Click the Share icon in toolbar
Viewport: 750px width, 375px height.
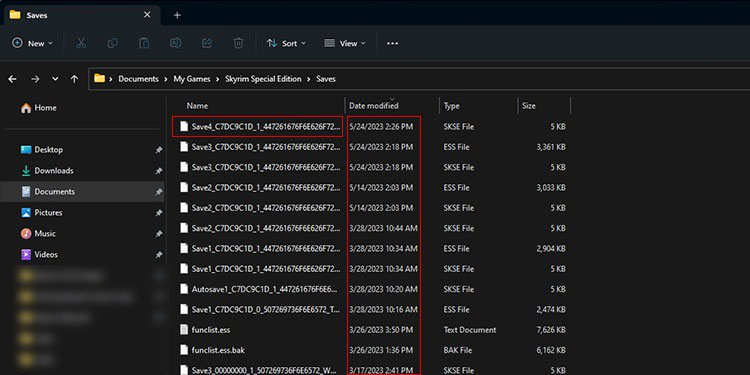click(207, 43)
